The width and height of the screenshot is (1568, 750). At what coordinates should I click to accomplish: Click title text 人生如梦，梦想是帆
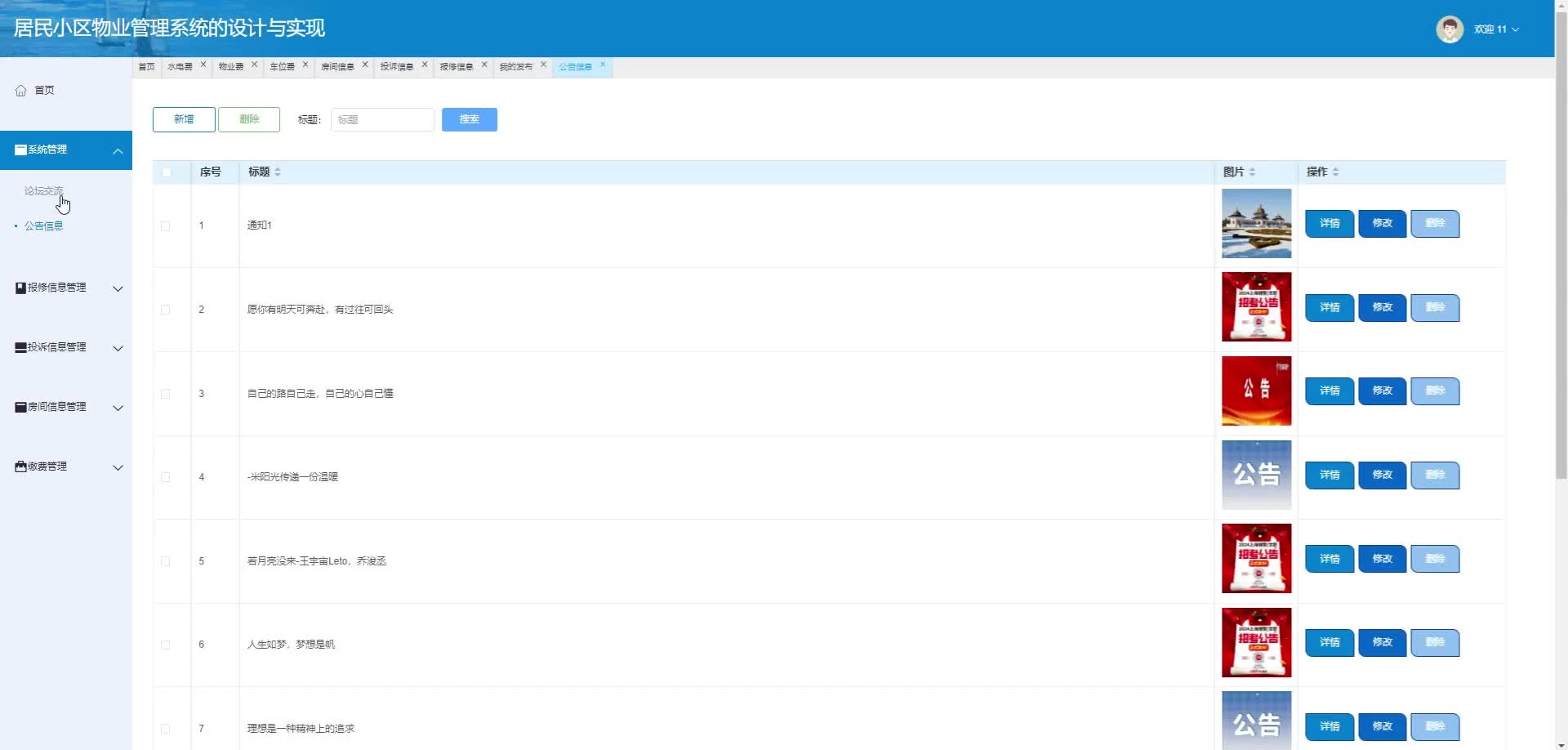(x=291, y=645)
